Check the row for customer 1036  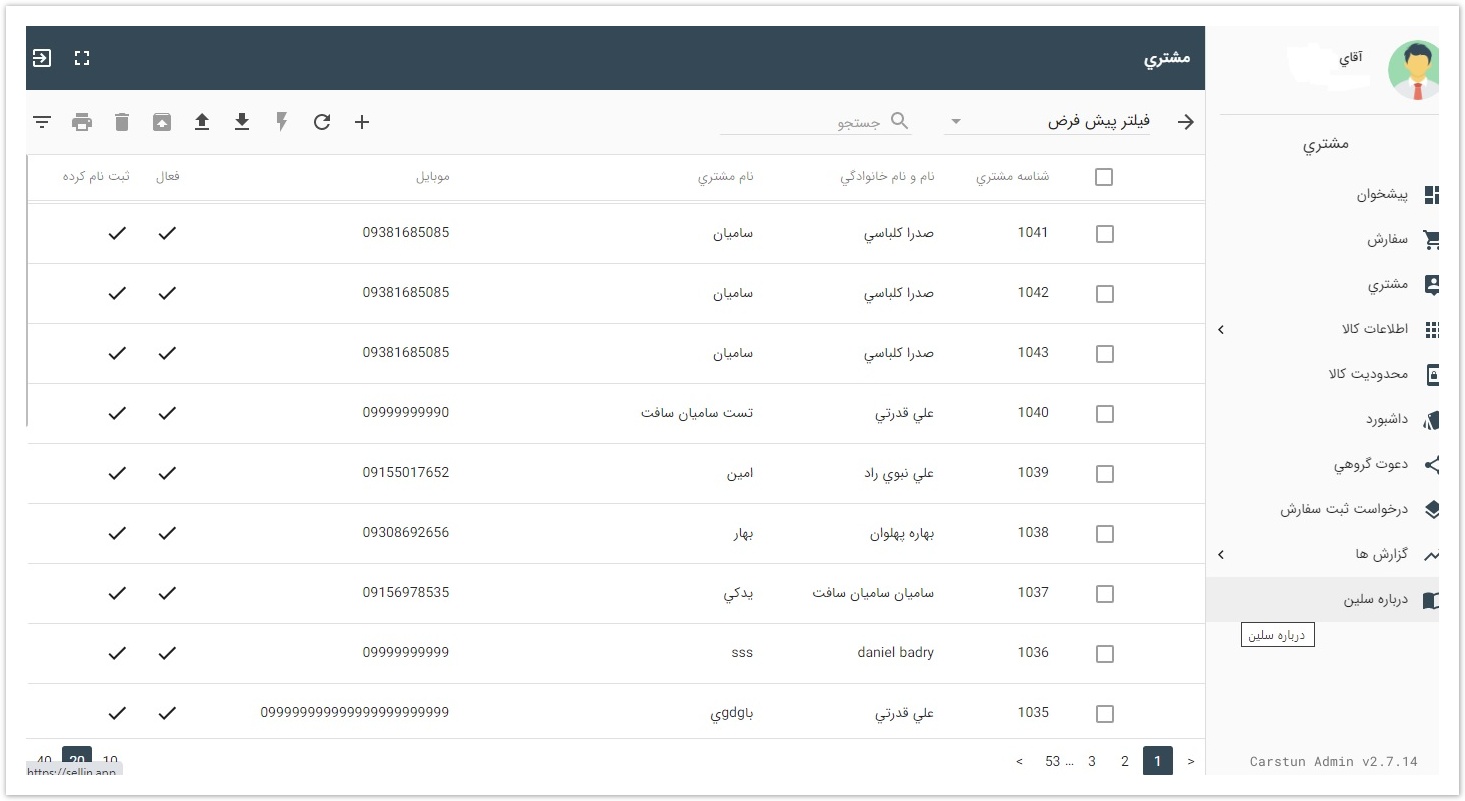tap(1104, 653)
